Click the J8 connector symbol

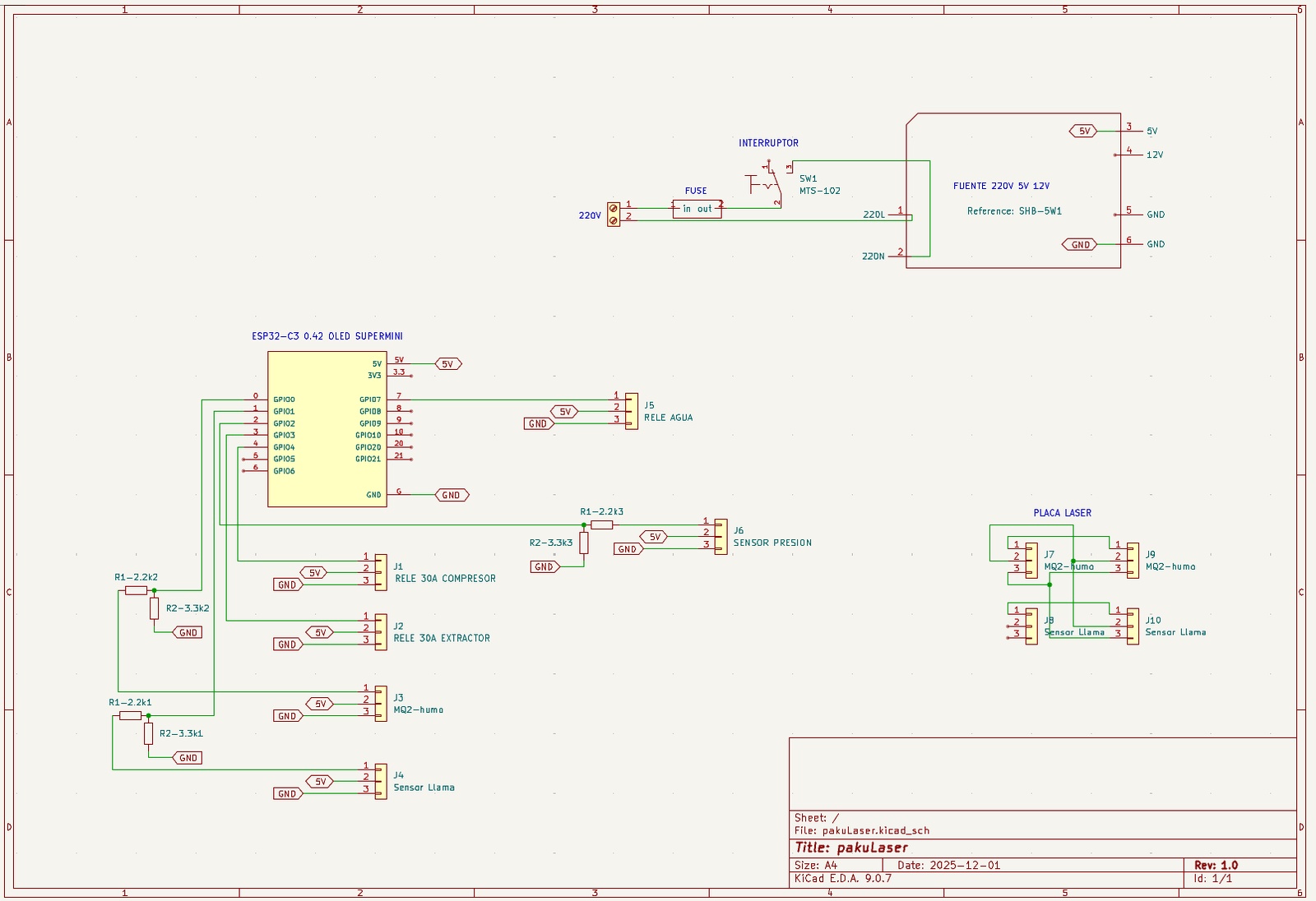(x=1031, y=626)
